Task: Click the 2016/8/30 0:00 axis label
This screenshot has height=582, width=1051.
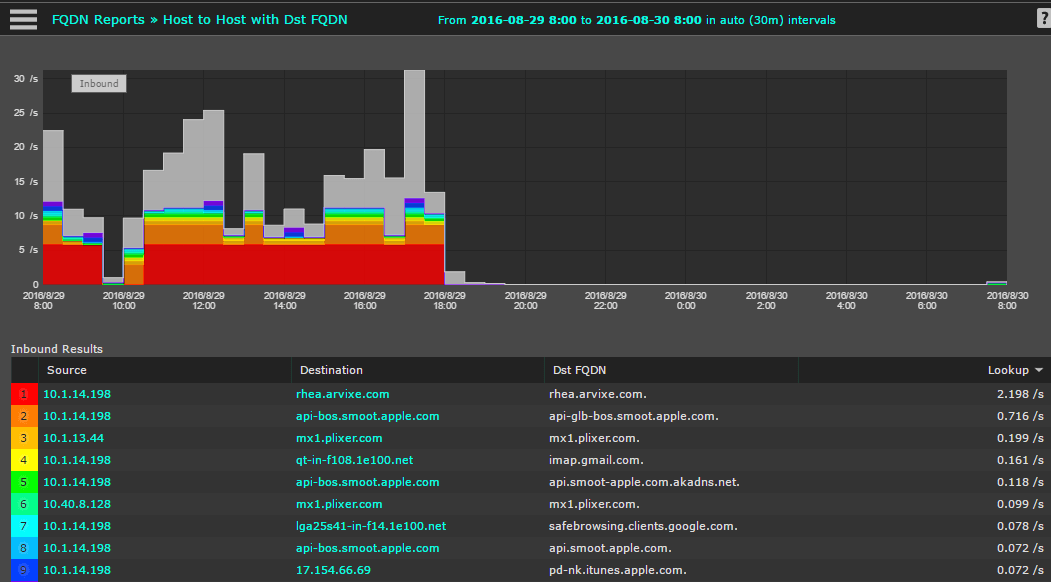Action: pyautogui.click(x=686, y=300)
